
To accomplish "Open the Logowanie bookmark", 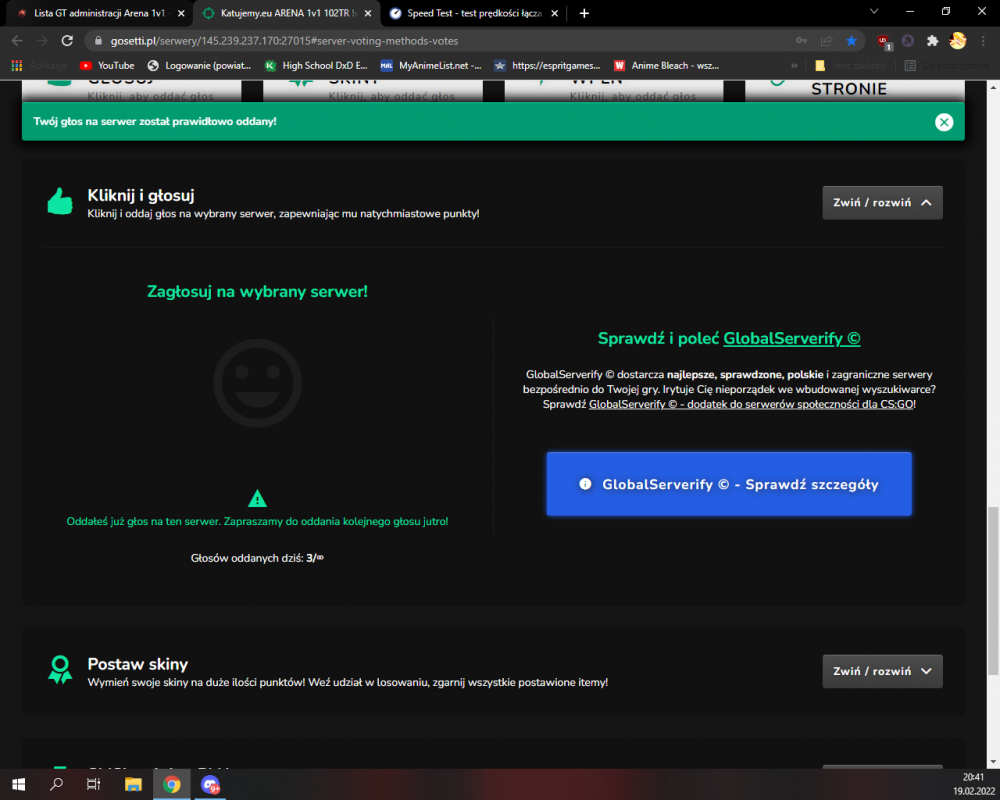I will (x=199, y=66).
